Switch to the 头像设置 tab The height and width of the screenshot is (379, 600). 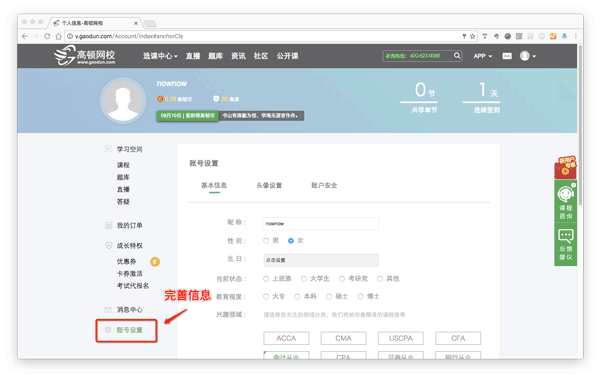point(269,185)
